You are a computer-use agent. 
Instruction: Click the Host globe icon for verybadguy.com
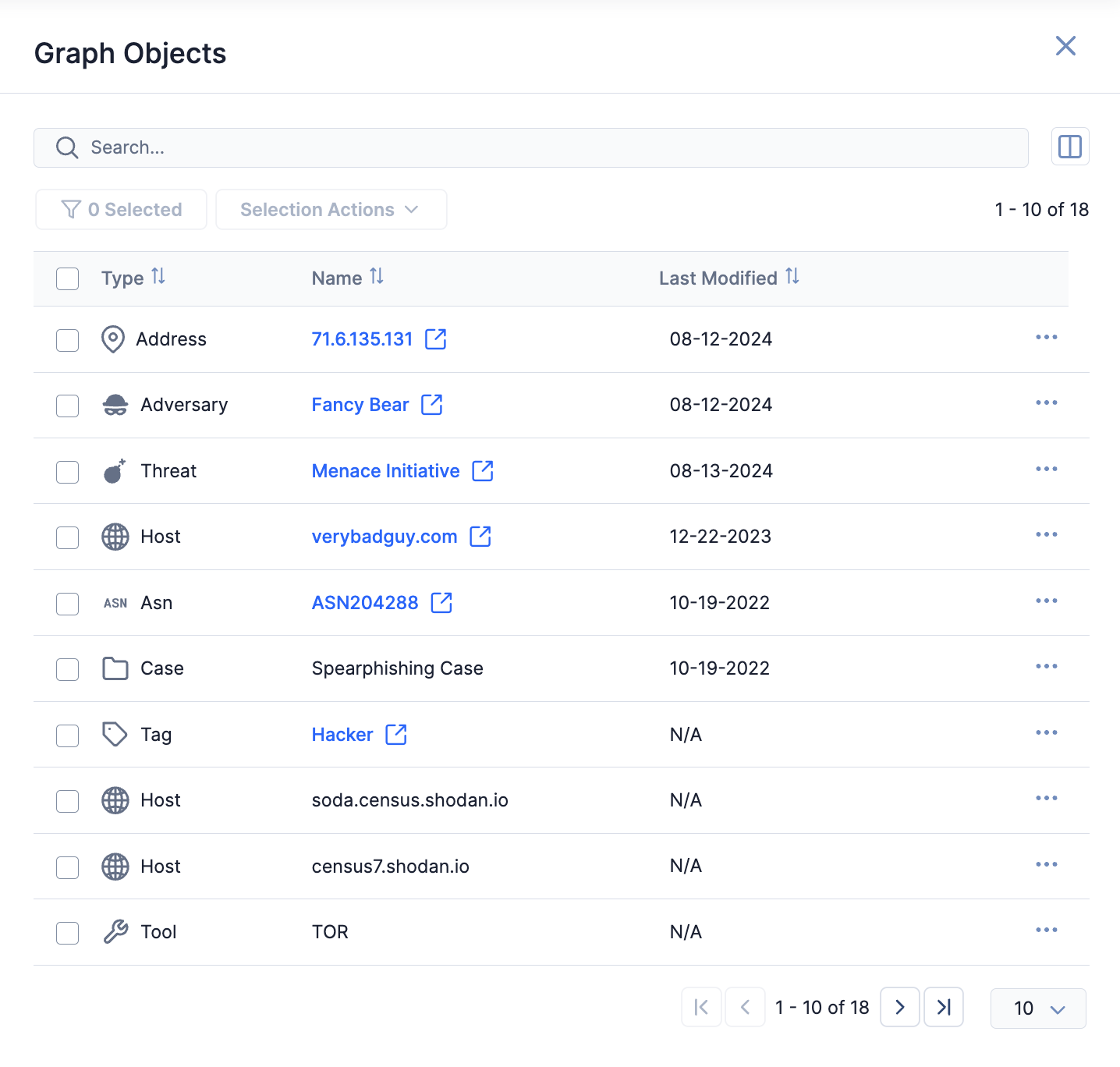tap(115, 537)
